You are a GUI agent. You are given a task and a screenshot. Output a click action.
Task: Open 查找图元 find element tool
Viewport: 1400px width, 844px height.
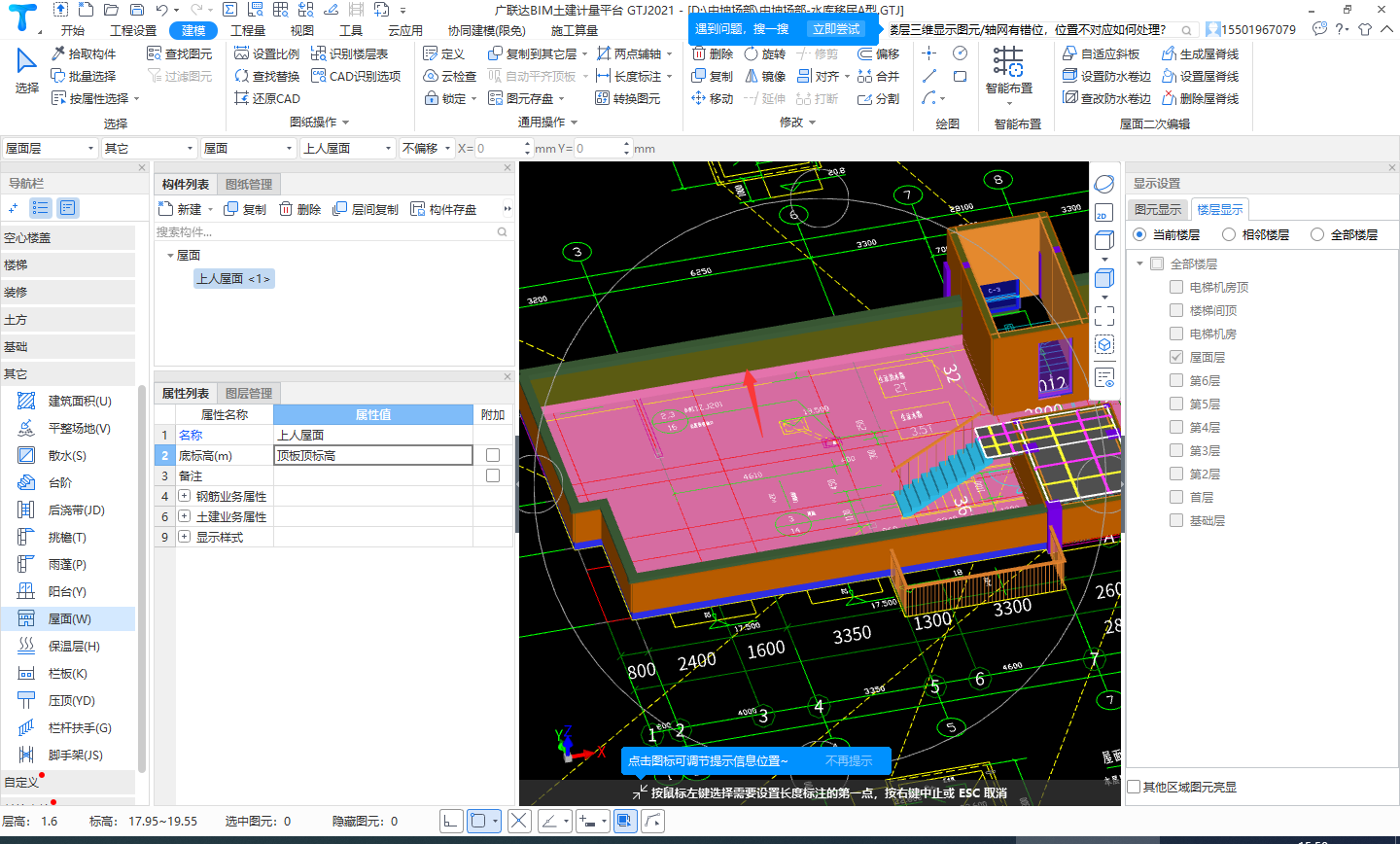tap(179, 53)
